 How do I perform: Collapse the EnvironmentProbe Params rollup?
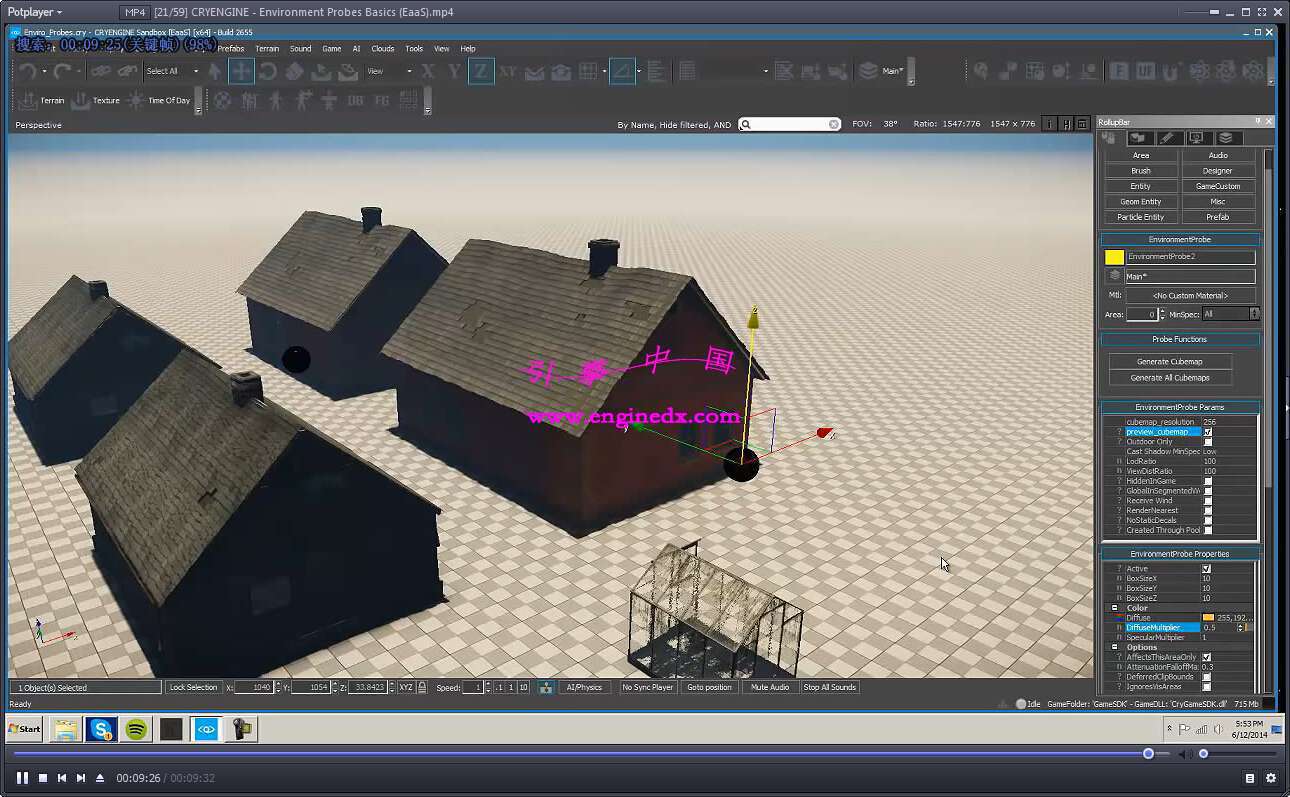click(1180, 407)
